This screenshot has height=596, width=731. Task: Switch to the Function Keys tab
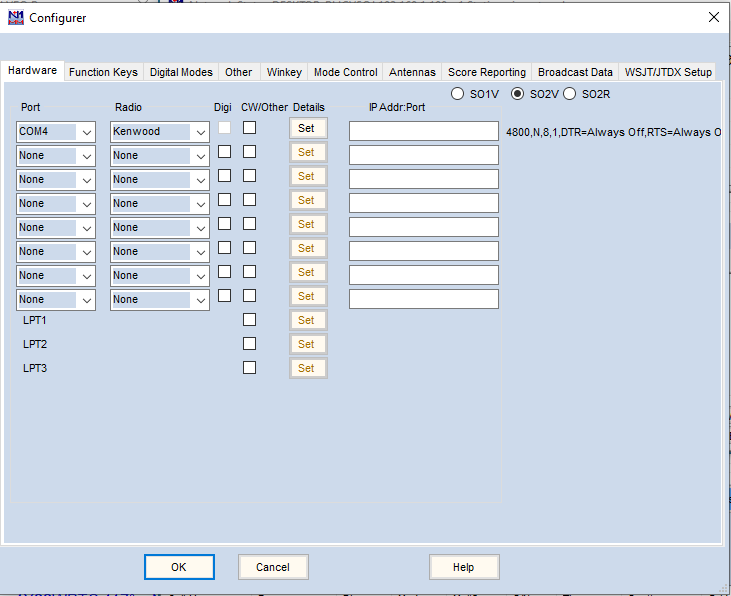pos(103,72)
